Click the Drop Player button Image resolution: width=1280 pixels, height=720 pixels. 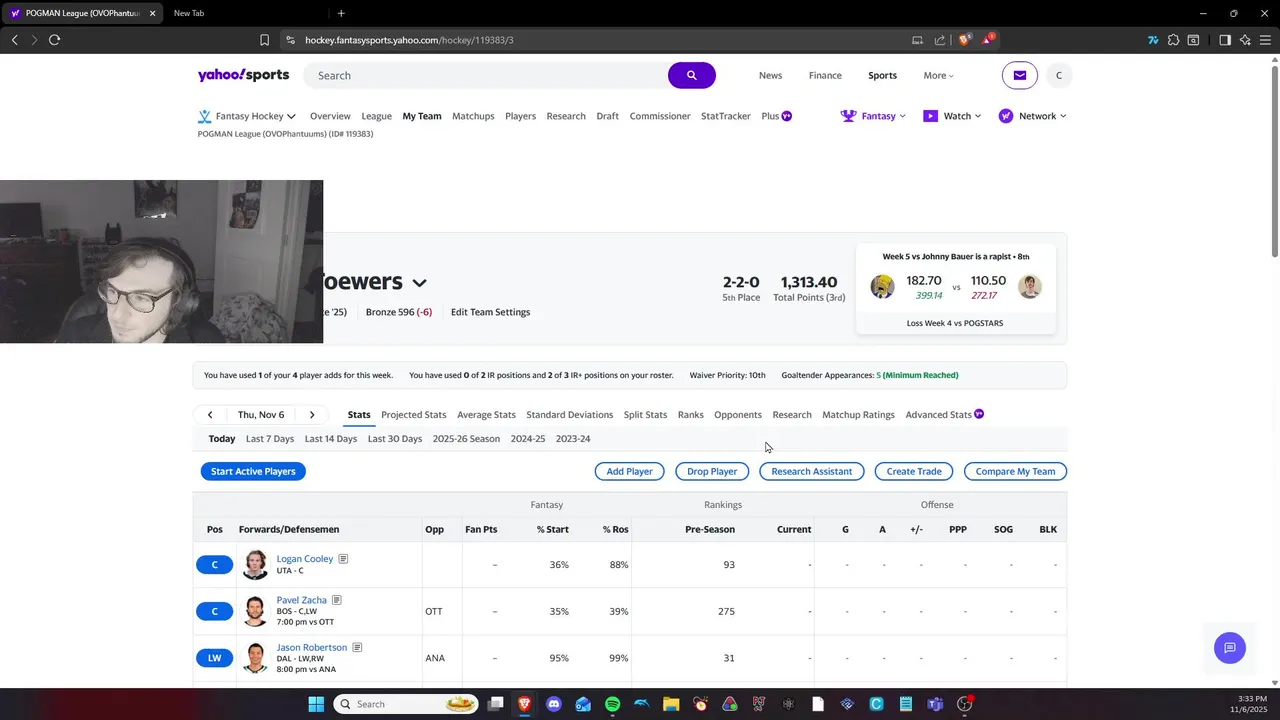coord(712,471)
